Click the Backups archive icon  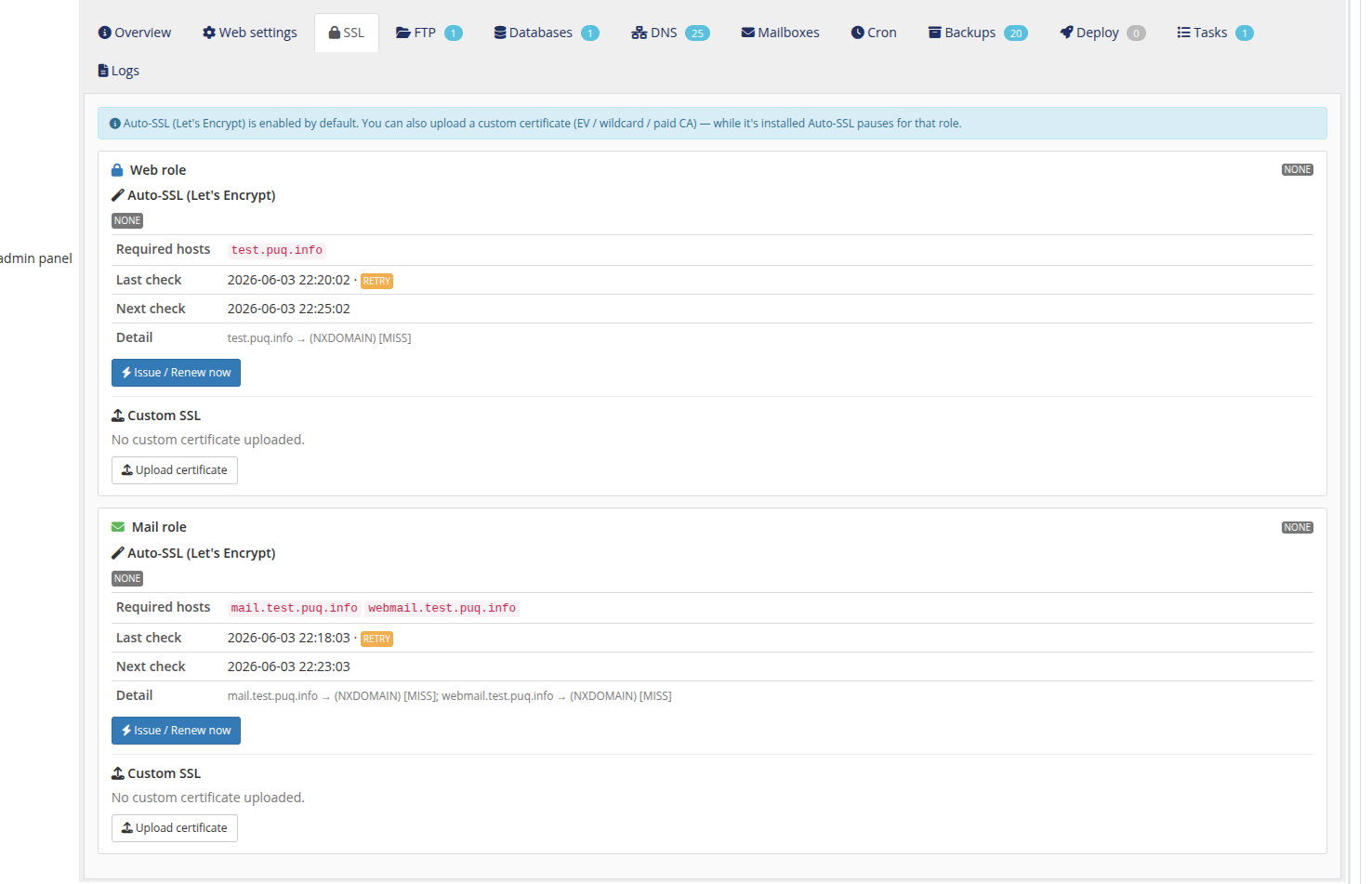935,33
